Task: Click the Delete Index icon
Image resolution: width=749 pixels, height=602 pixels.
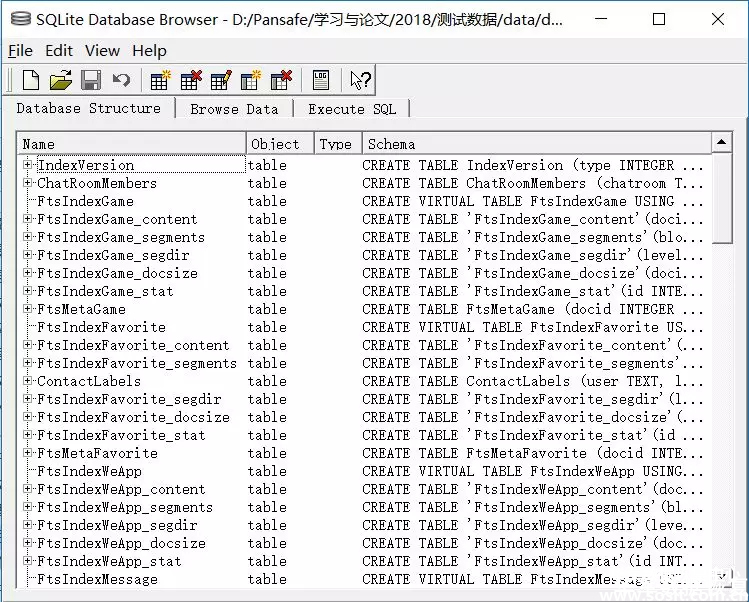Action: point(281,80)
